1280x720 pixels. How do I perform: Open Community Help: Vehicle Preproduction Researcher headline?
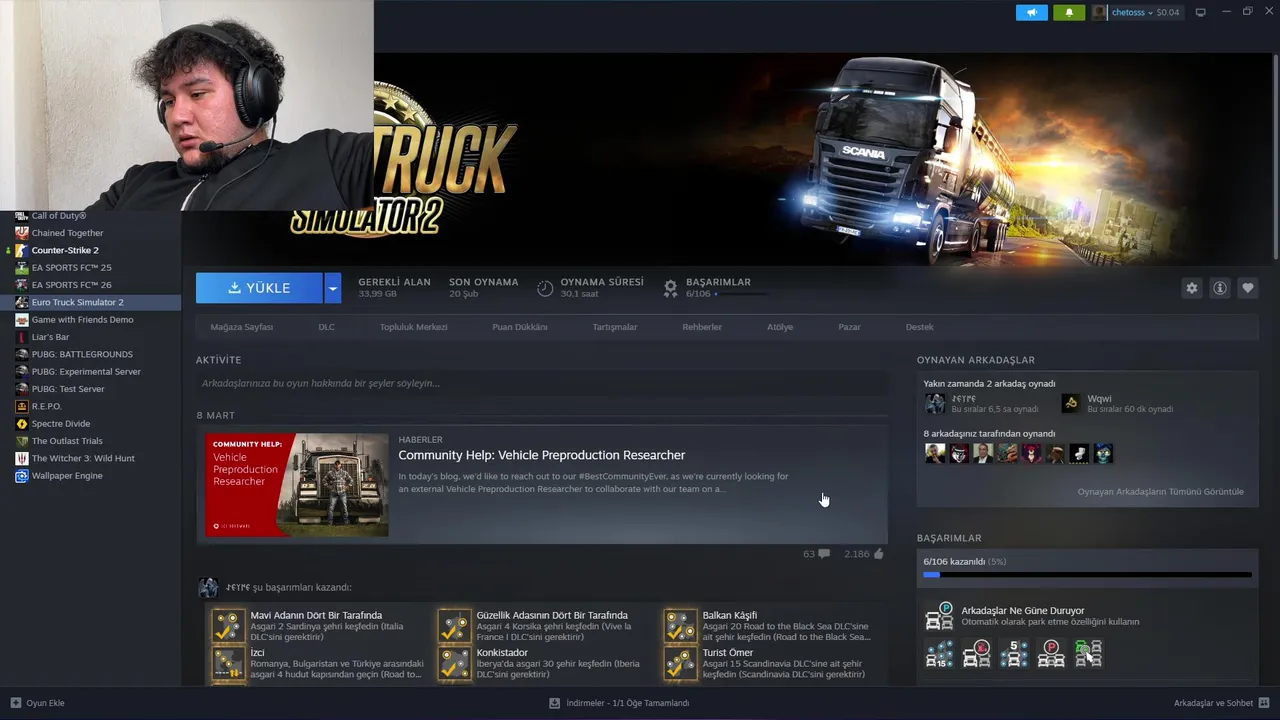click(x=542, y=455)
